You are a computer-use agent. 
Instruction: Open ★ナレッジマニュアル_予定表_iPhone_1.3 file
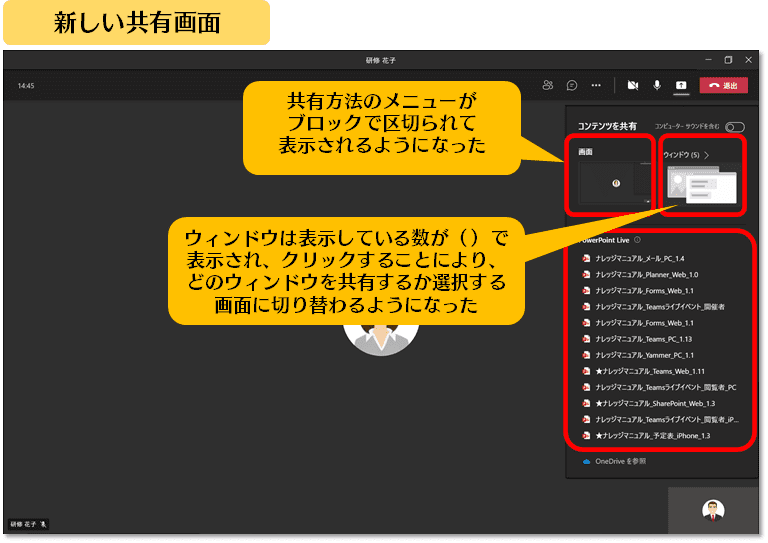652,436
